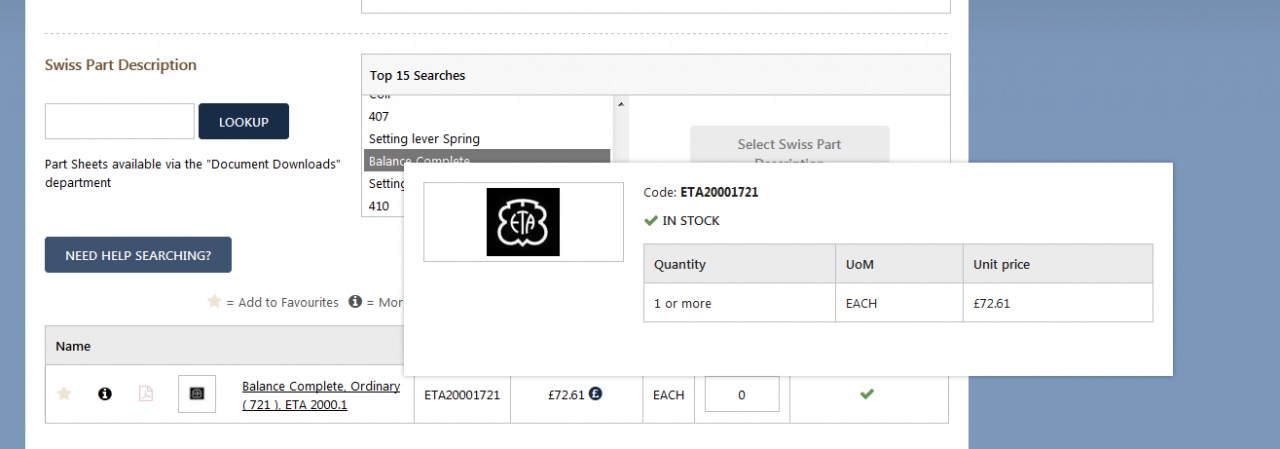Focus the Swiss Part Description text field
Screen dimensions: 1280x449
[x=119, y=121]
